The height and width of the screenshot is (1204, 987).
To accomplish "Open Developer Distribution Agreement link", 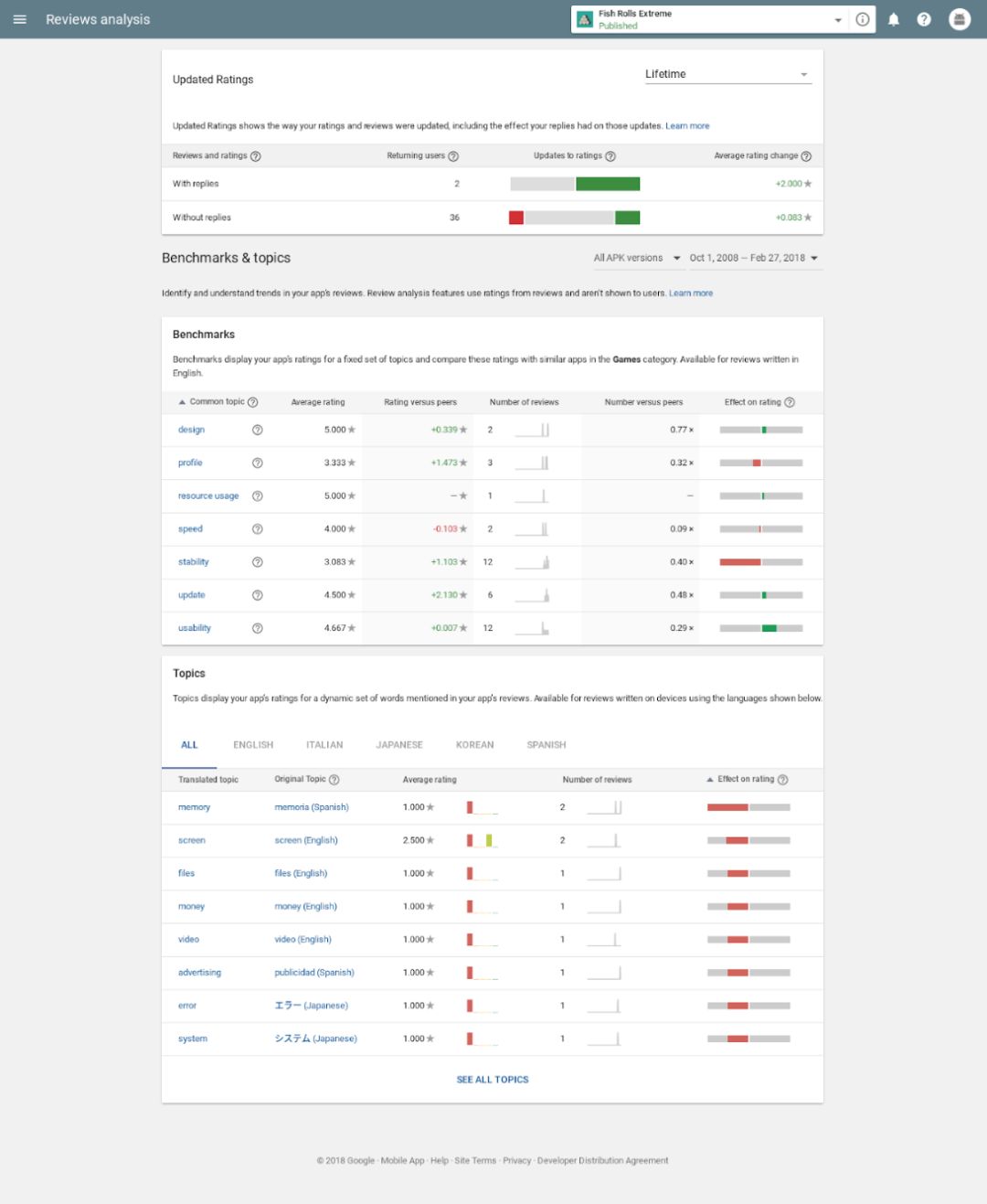I will [602, 1161].
